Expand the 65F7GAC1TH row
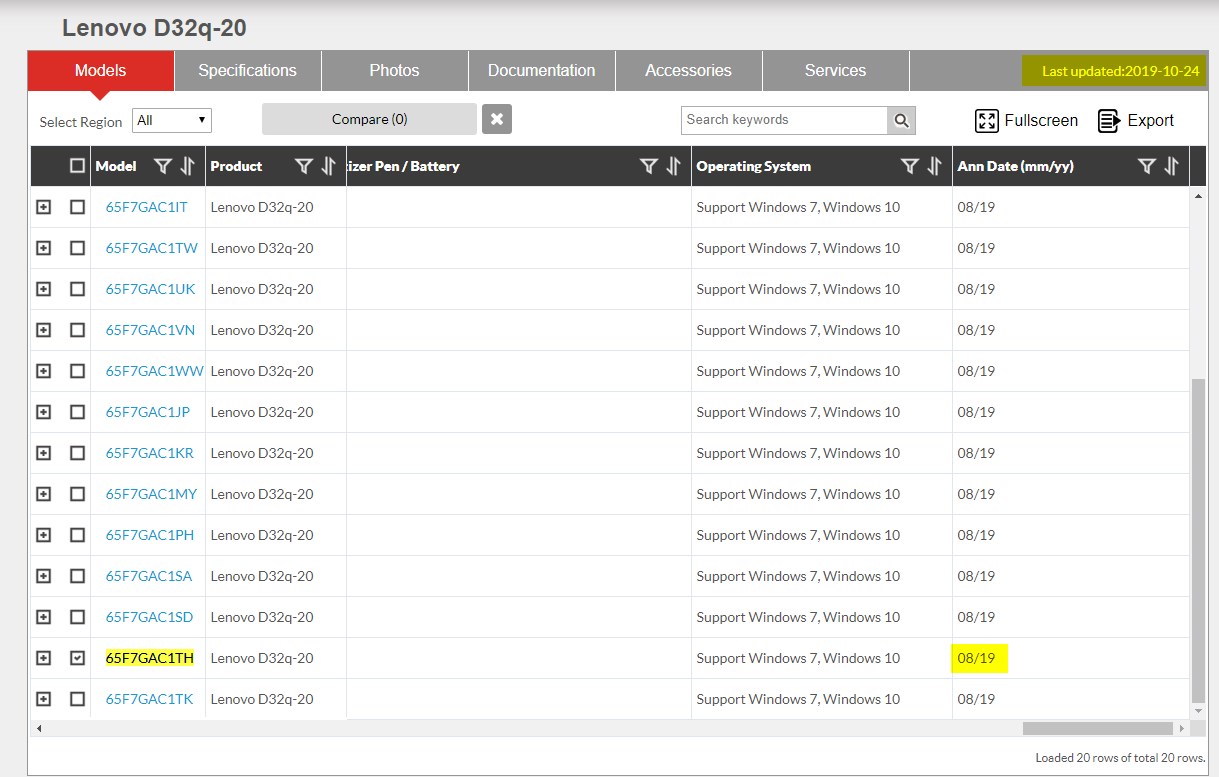 pyautogui.click(x=43, y=658)
